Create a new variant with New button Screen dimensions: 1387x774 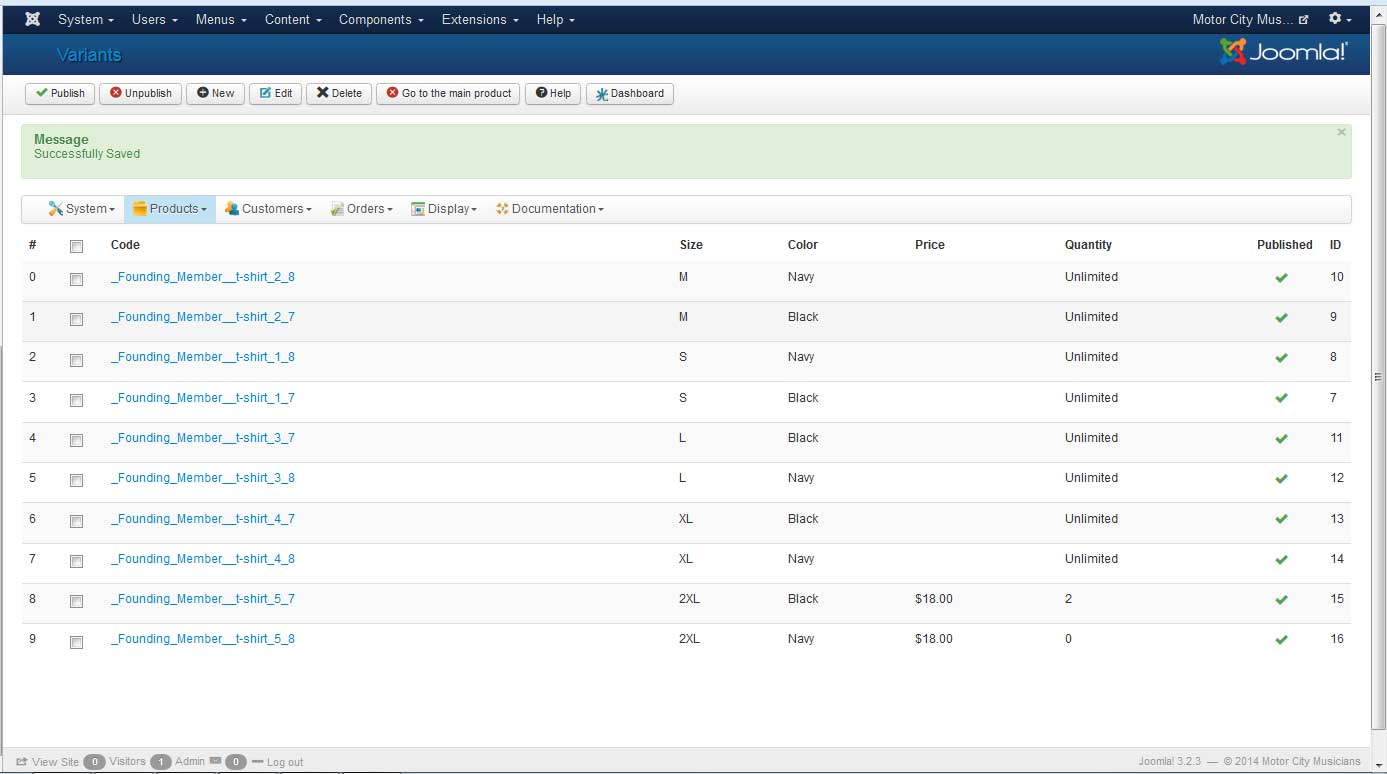[215, 93]
